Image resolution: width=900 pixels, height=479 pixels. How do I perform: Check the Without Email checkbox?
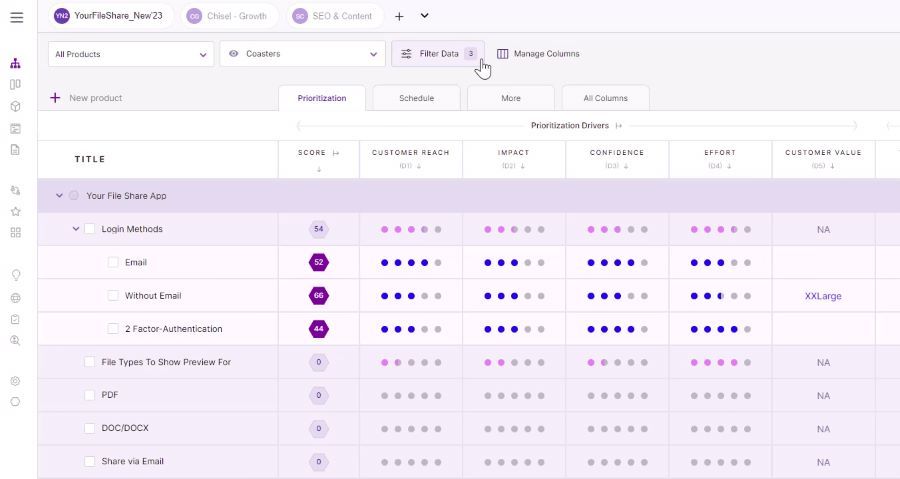coord(113,295)
